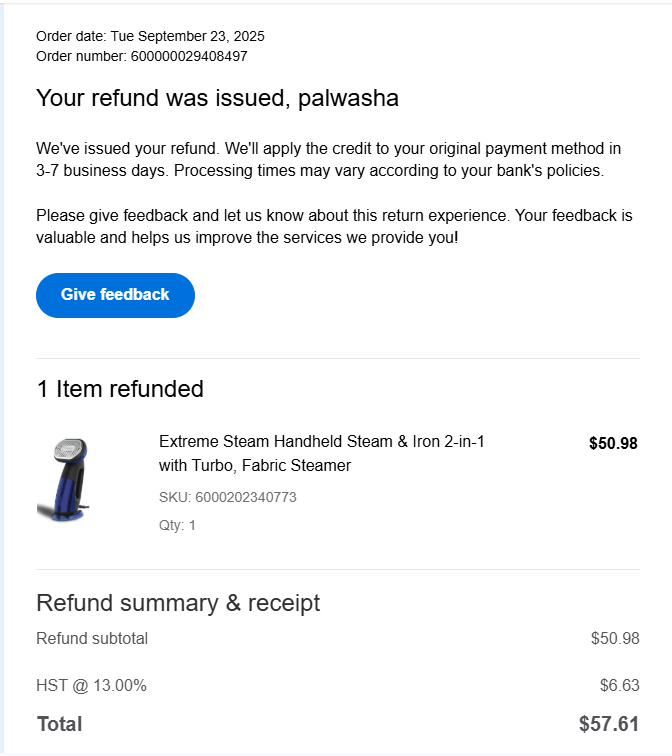Click the refund subtotal amount $50.98
672x756 pixels.
(614, 638)
